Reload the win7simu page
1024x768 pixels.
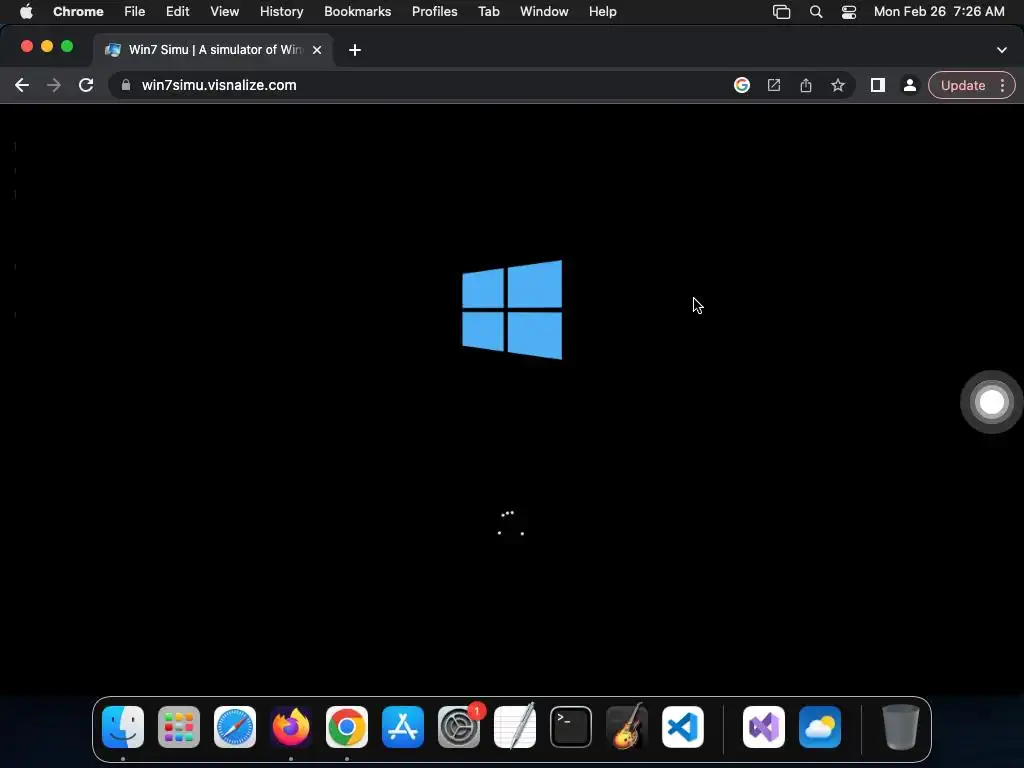pyautogui.click(x=86, y=85)
